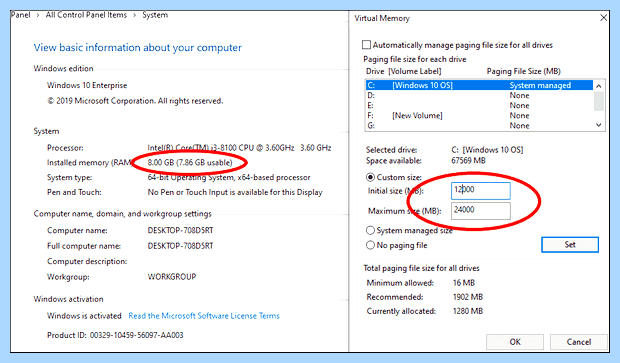Click the Minimum allowed value 16 MB
620x363 pixels.
tap(464, 283)
